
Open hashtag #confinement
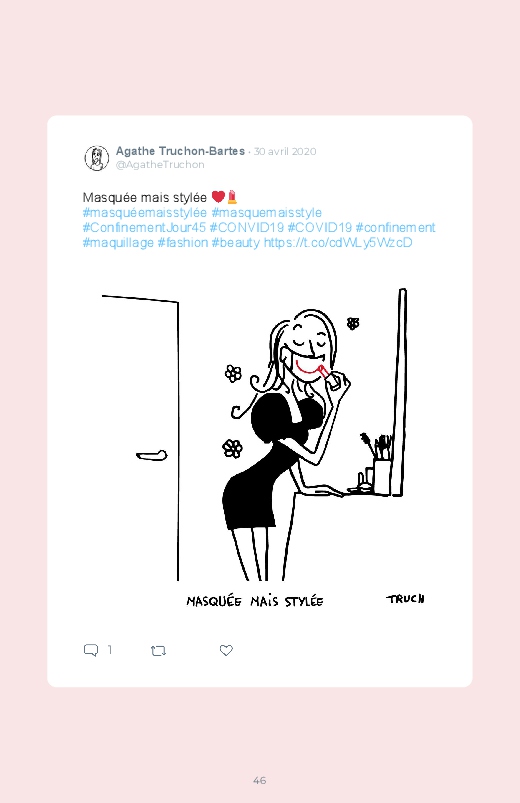tap(396, 227)
